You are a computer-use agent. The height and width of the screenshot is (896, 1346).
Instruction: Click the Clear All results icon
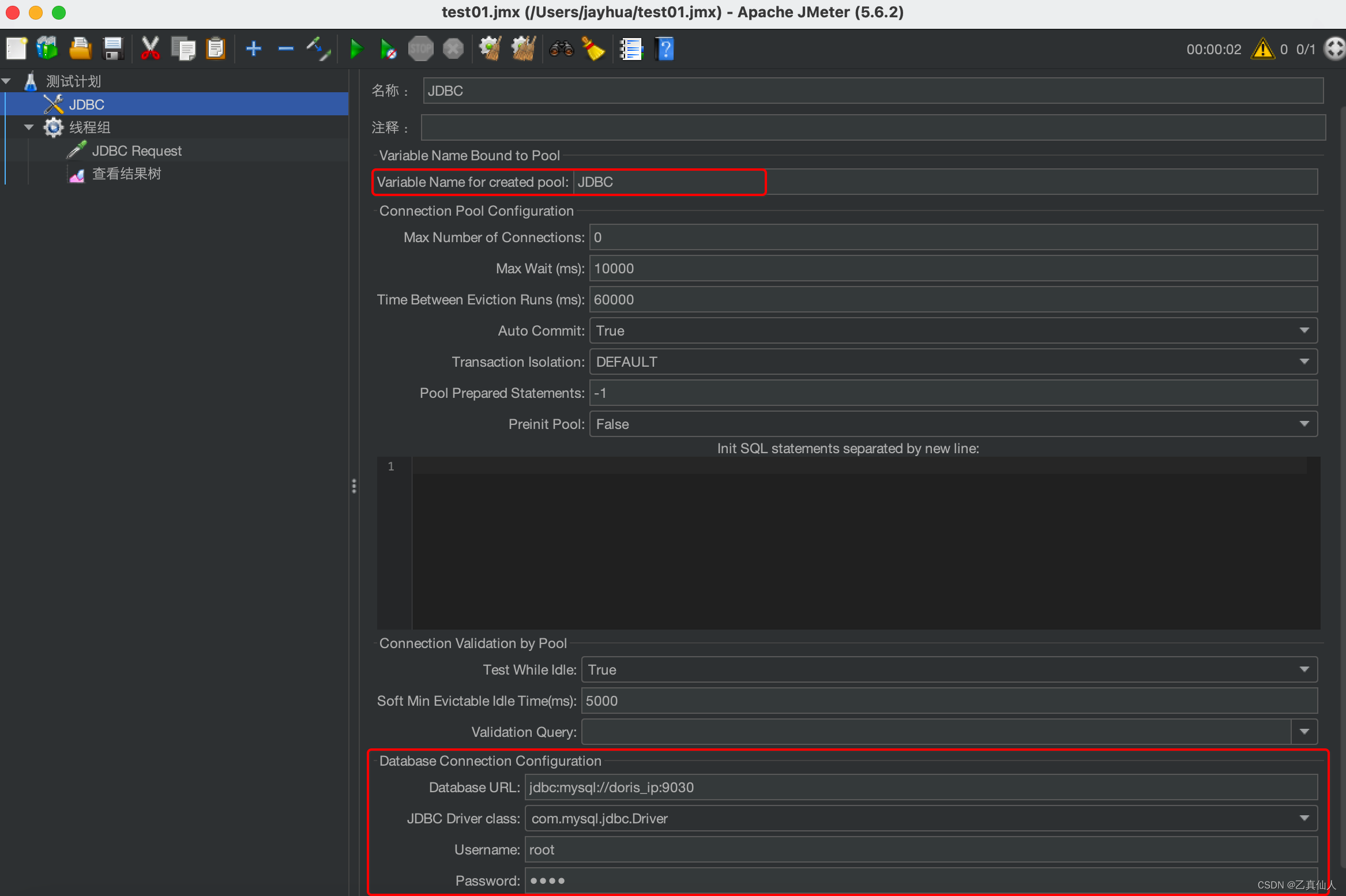pos(524,48)
